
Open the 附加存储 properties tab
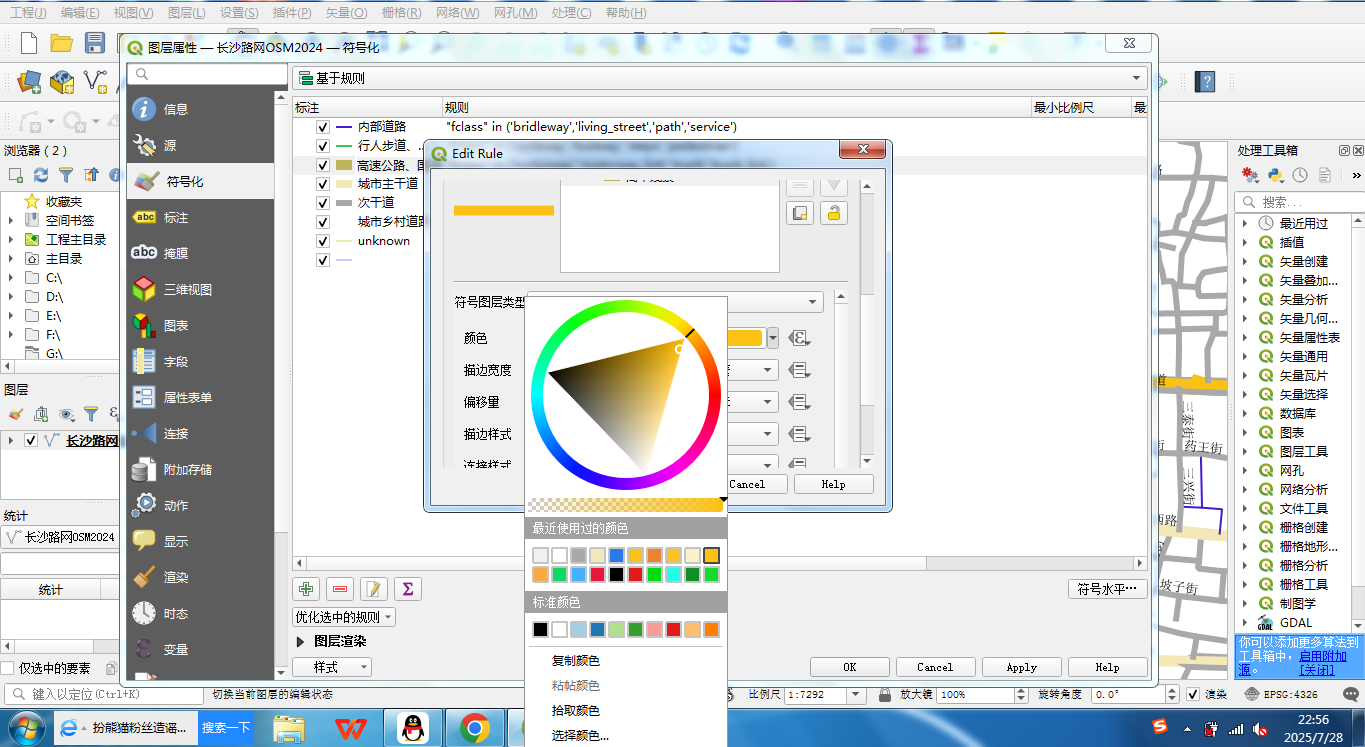point(200,469)
